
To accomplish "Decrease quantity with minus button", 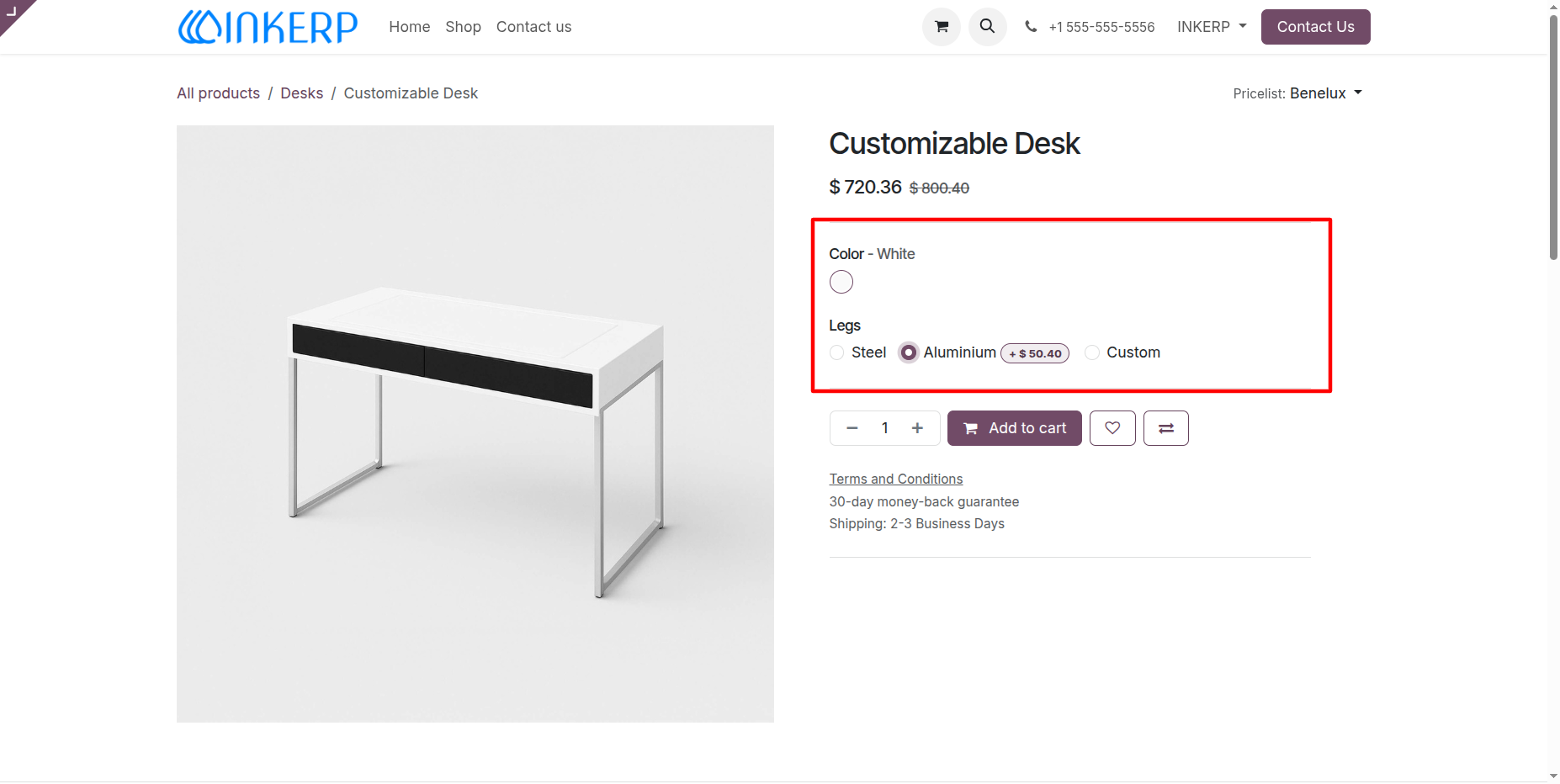I will click(852, 428).
